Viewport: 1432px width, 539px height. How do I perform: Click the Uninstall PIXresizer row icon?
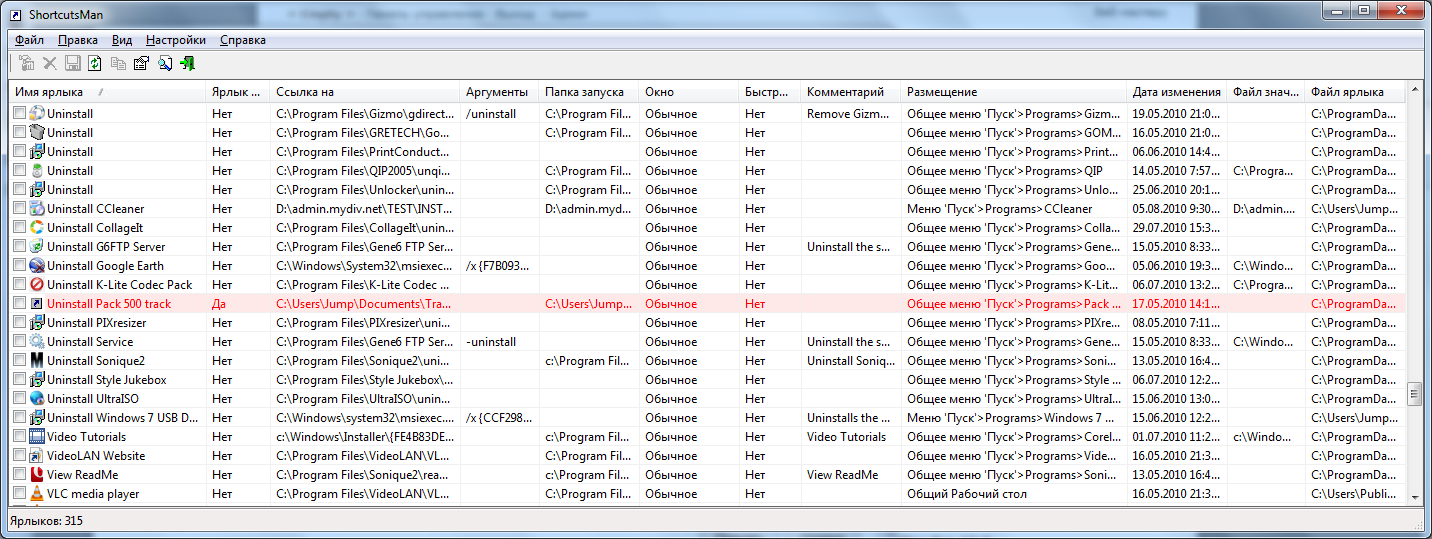click(x=37, y=323)
